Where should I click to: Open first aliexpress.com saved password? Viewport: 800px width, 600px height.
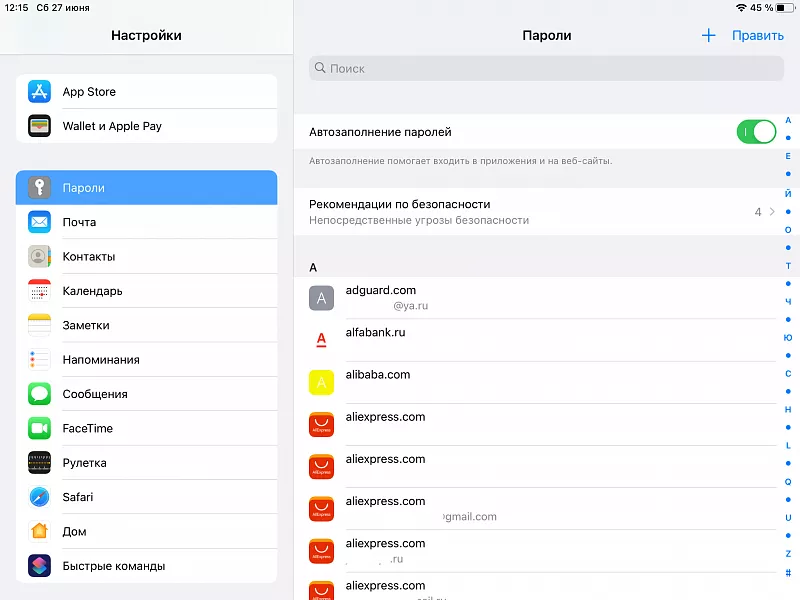coord(540,424)
